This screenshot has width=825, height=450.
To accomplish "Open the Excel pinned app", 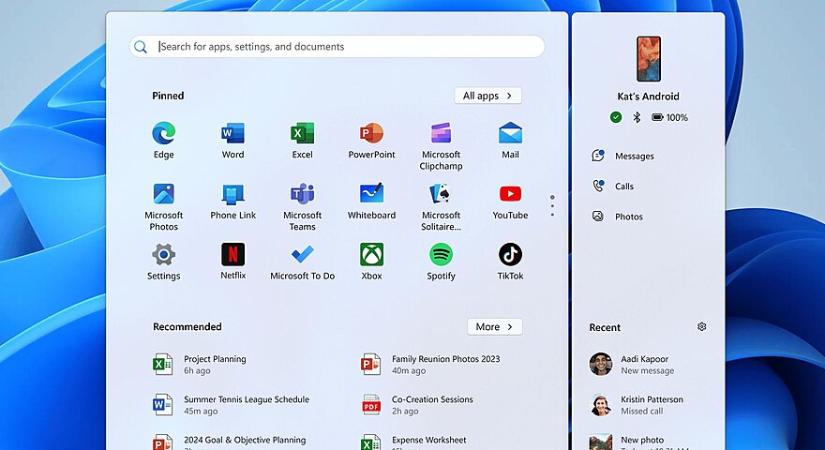I will (302, 140).
